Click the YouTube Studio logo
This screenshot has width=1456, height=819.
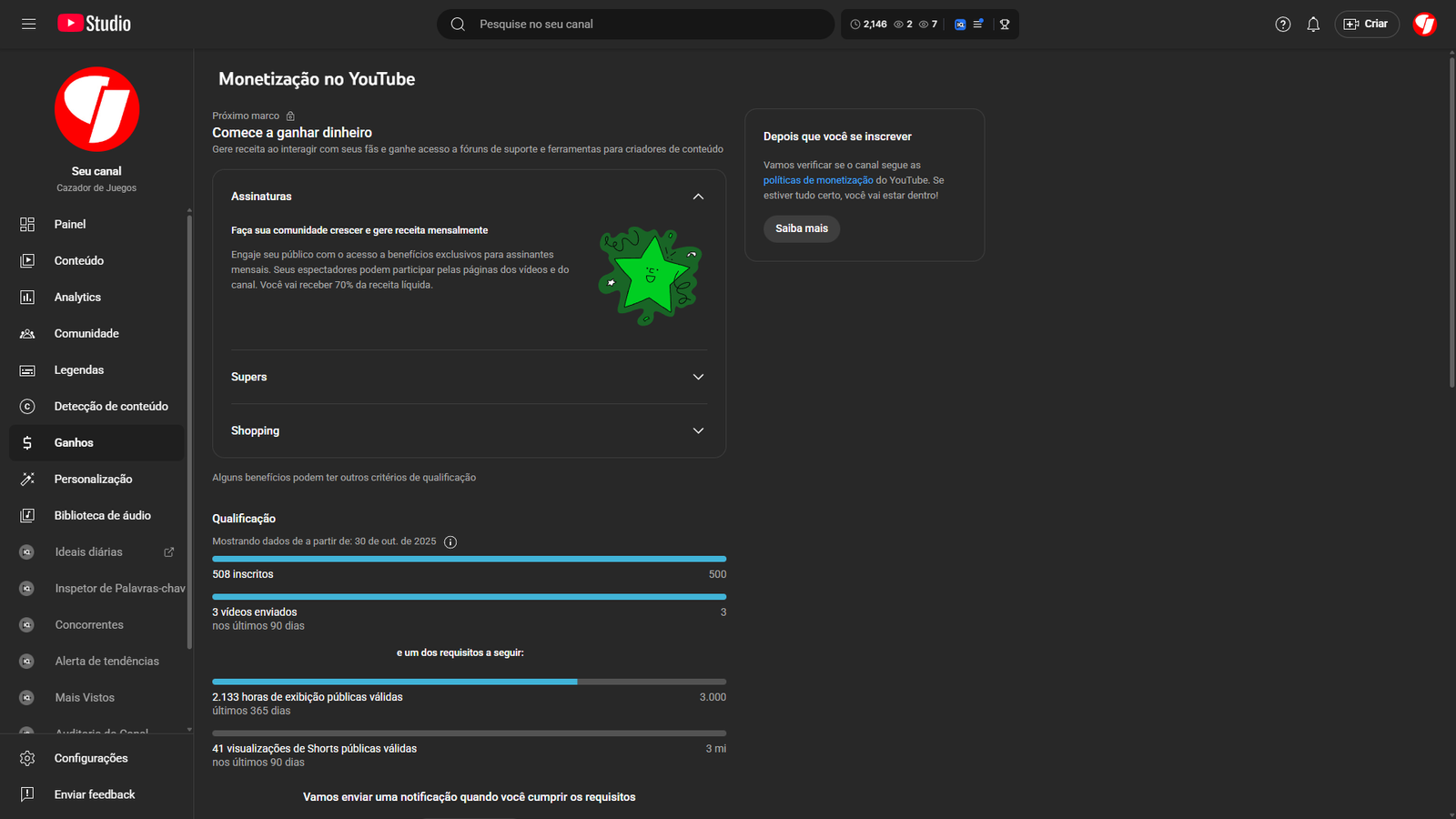(95, 24)
